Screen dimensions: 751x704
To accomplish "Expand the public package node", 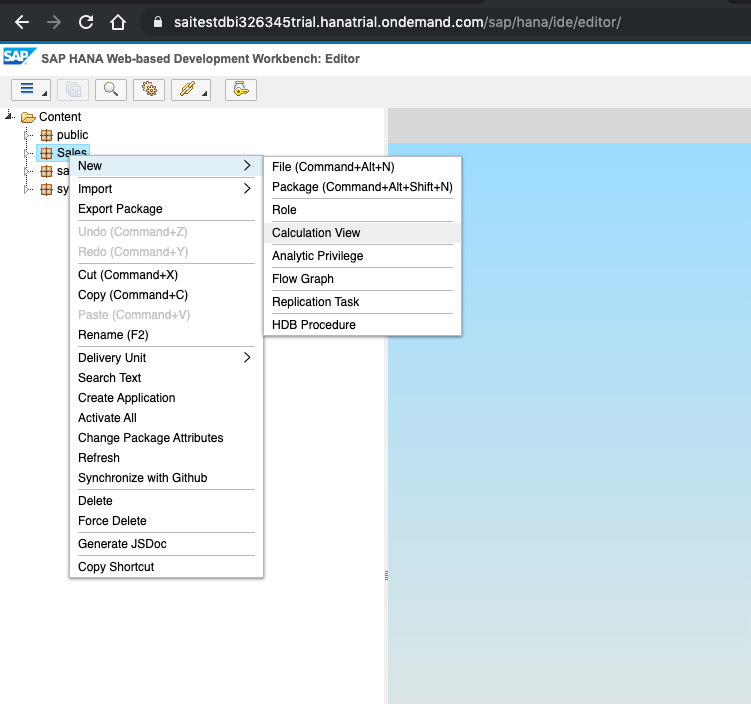I will [27, 135].
